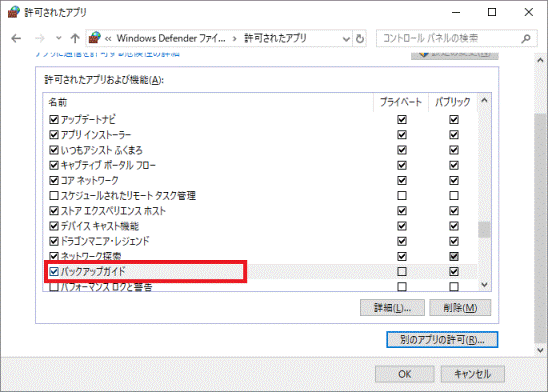Viewport: 548px width, 392px height.
Task: Select the キャプティブ ポータル フロー row text
Action: pyautogui.click(x=108, y=165)
